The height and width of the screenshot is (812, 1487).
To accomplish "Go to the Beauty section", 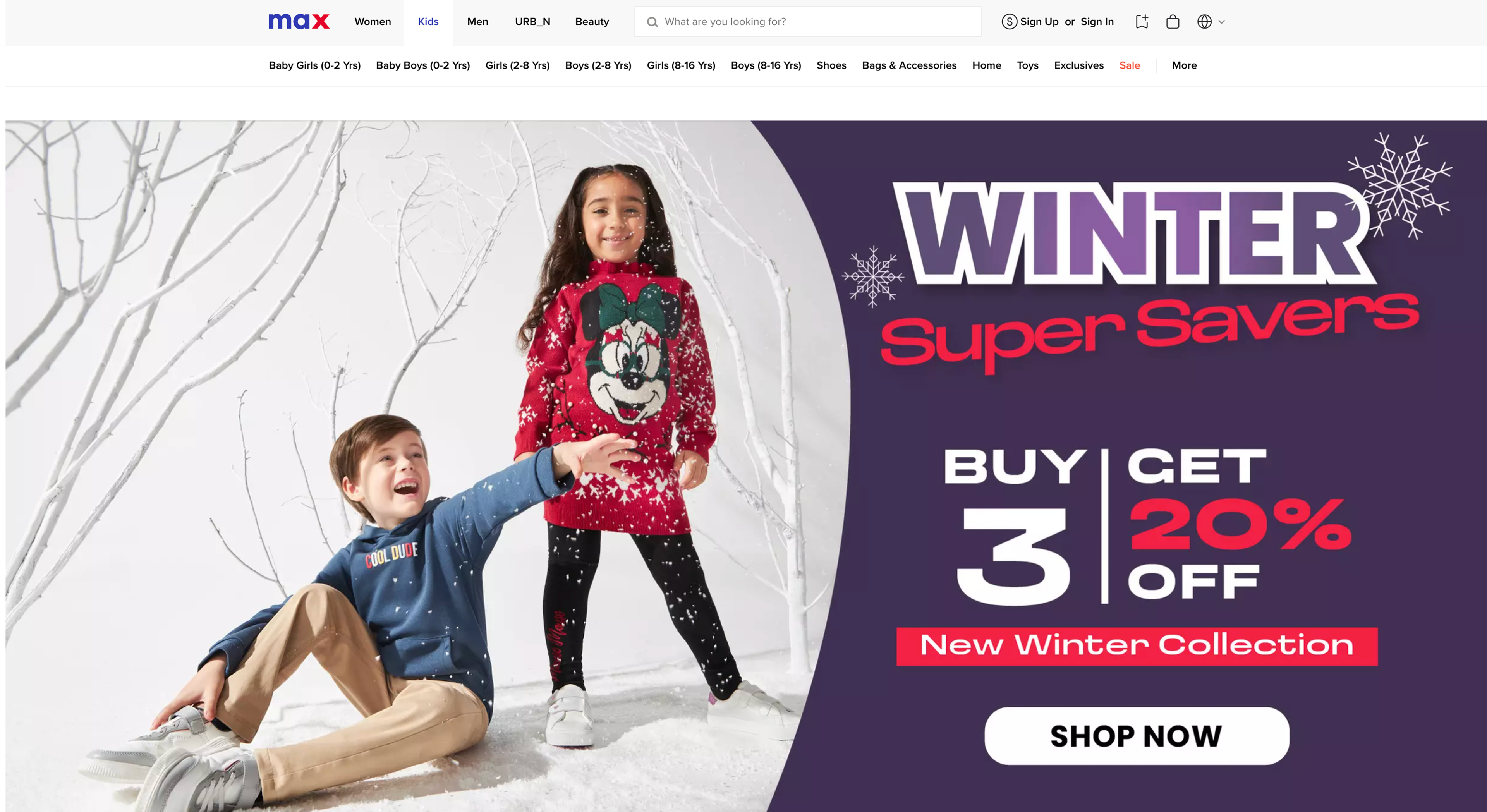I will tap(592, 22).
